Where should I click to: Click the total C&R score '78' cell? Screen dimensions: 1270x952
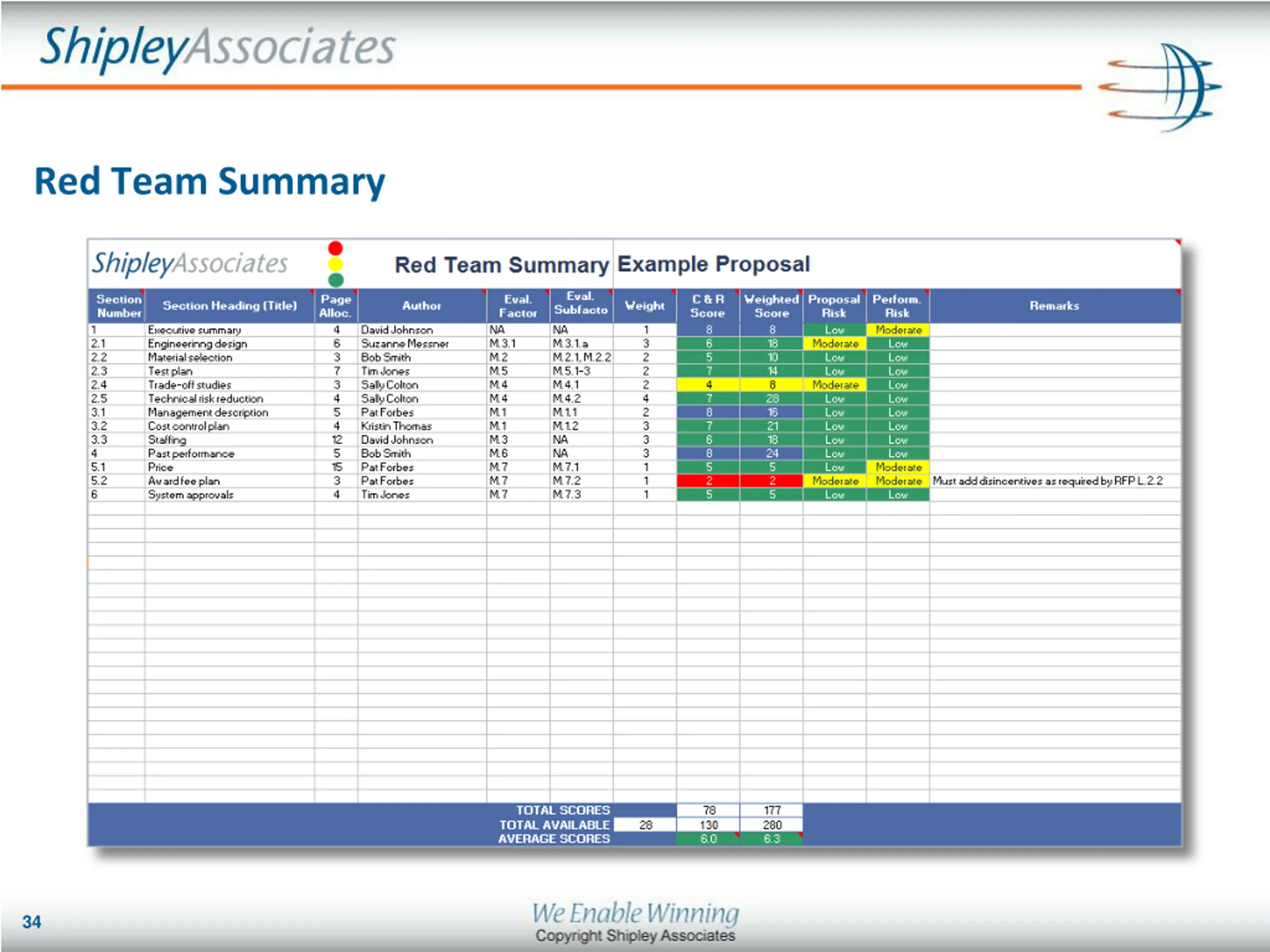[708, 810]
